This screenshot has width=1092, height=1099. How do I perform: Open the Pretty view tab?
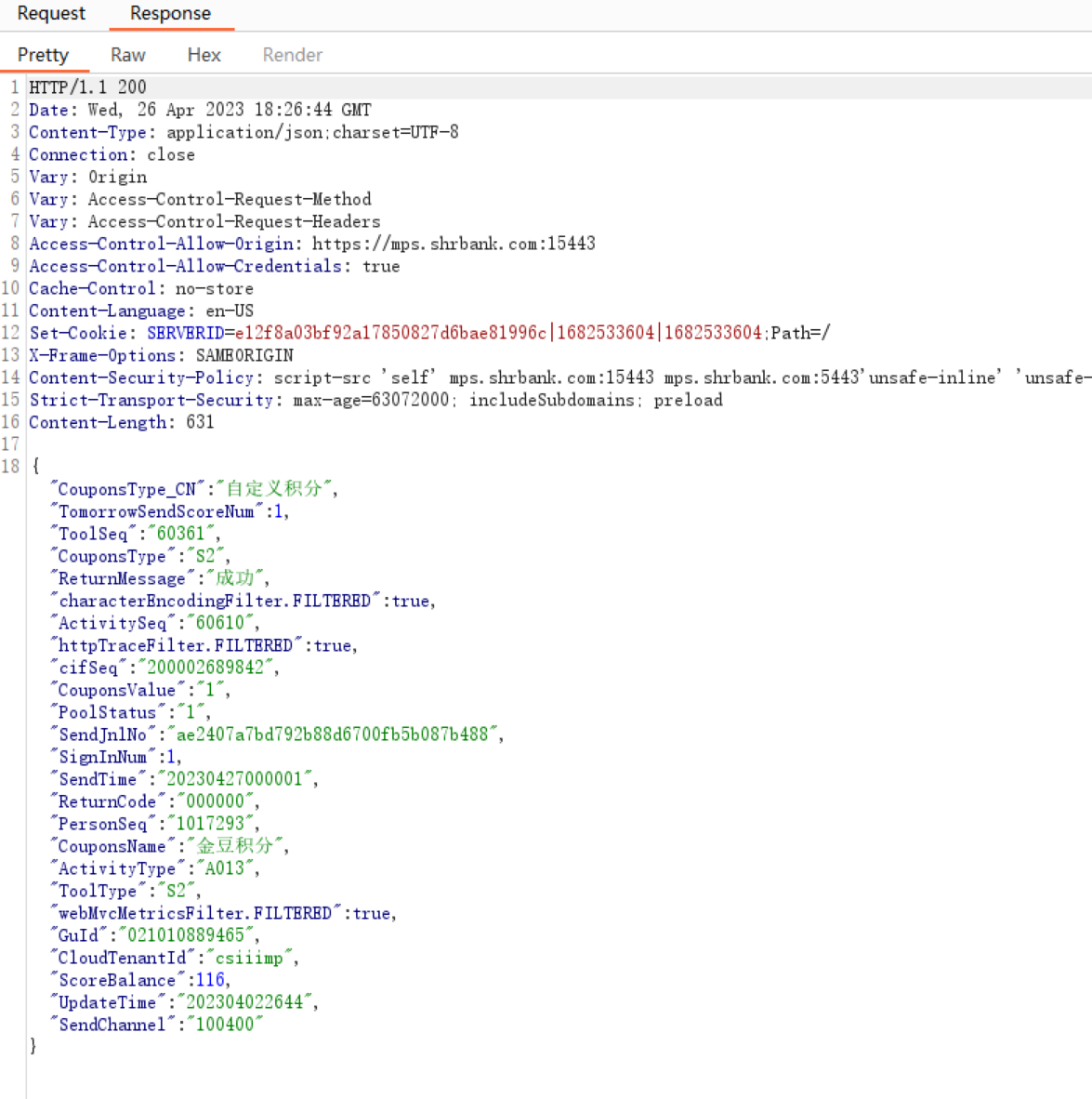point(43,55)
